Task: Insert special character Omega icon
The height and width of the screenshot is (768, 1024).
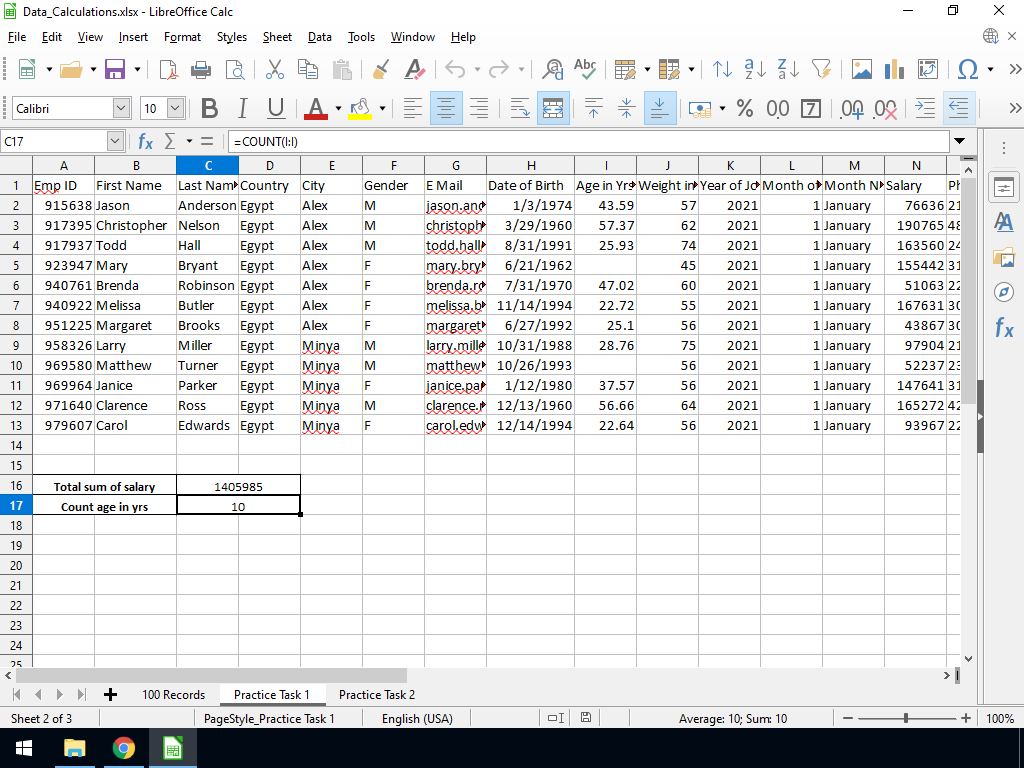Action: point(968,69)
